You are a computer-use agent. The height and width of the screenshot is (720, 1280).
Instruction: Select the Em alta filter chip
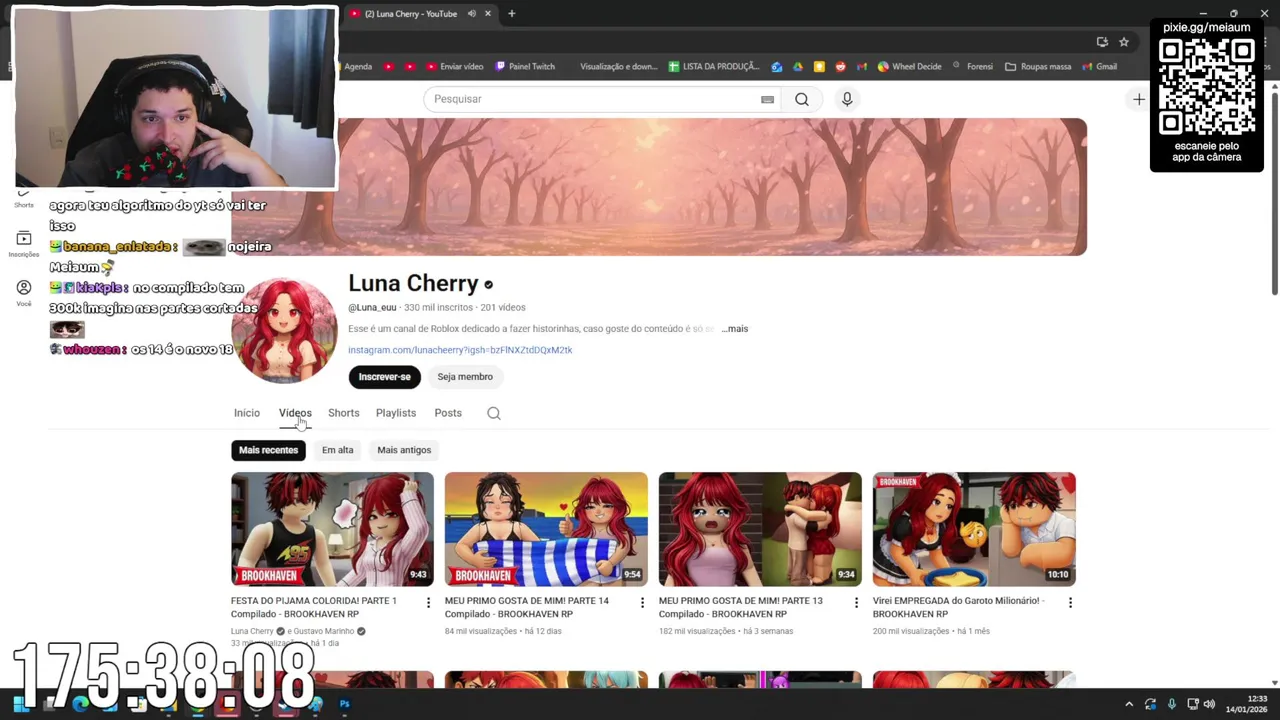pos(338,450)
